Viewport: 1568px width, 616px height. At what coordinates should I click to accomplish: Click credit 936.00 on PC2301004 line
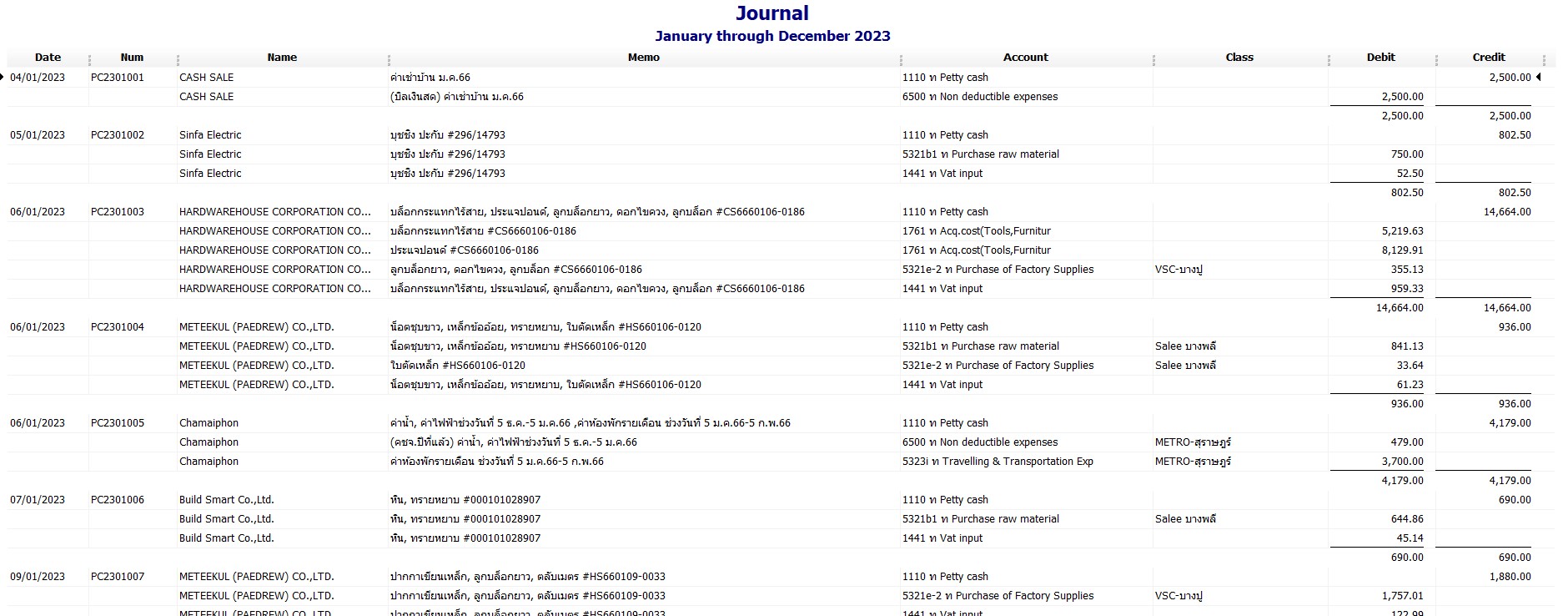pos(1515,327)
